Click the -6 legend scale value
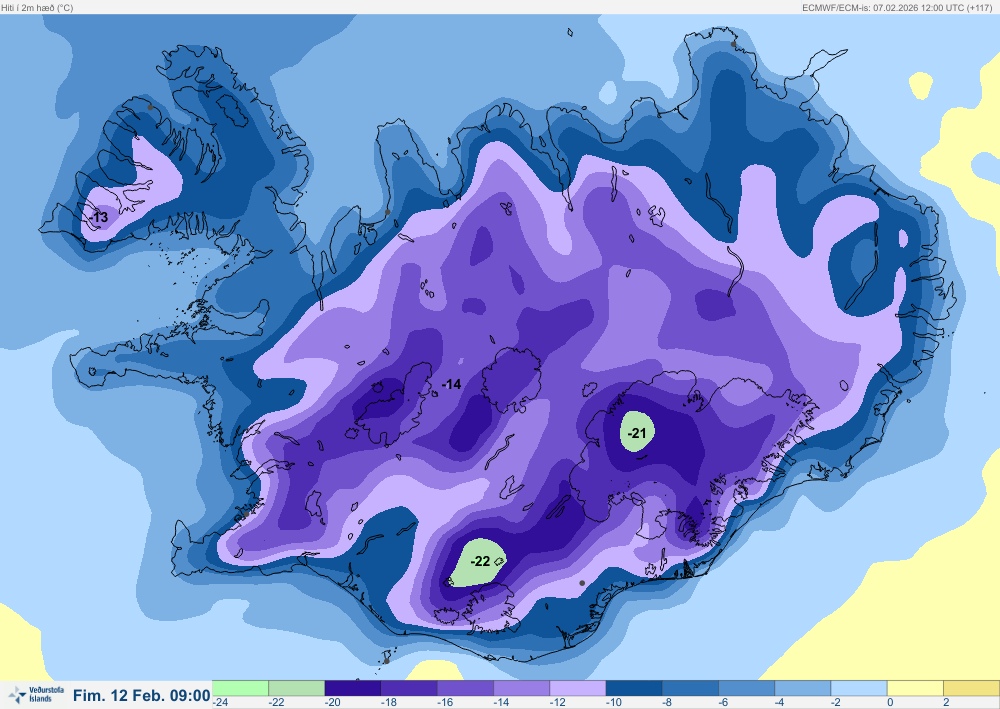The width and height of the screenshot is (1000, 709). pyautogui.click(x=724, y=703)
